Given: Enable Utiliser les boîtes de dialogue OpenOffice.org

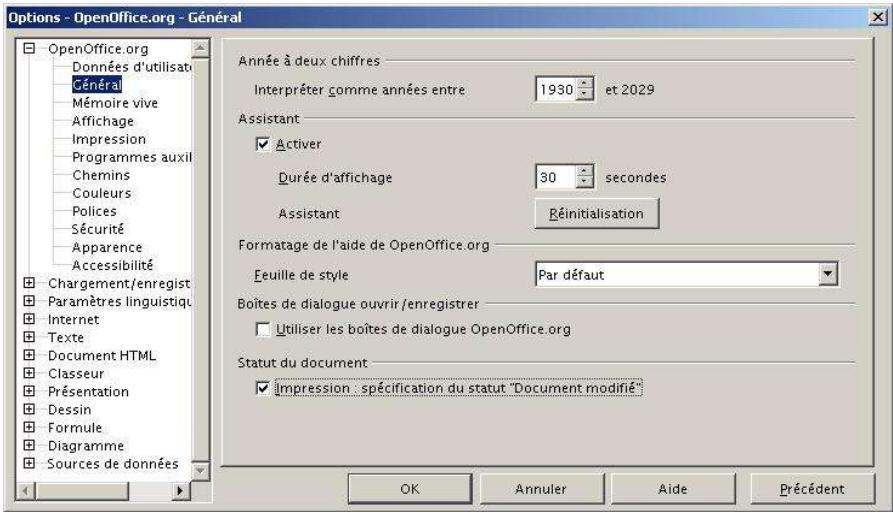Looking at the screenshot, I should [263, 329].
